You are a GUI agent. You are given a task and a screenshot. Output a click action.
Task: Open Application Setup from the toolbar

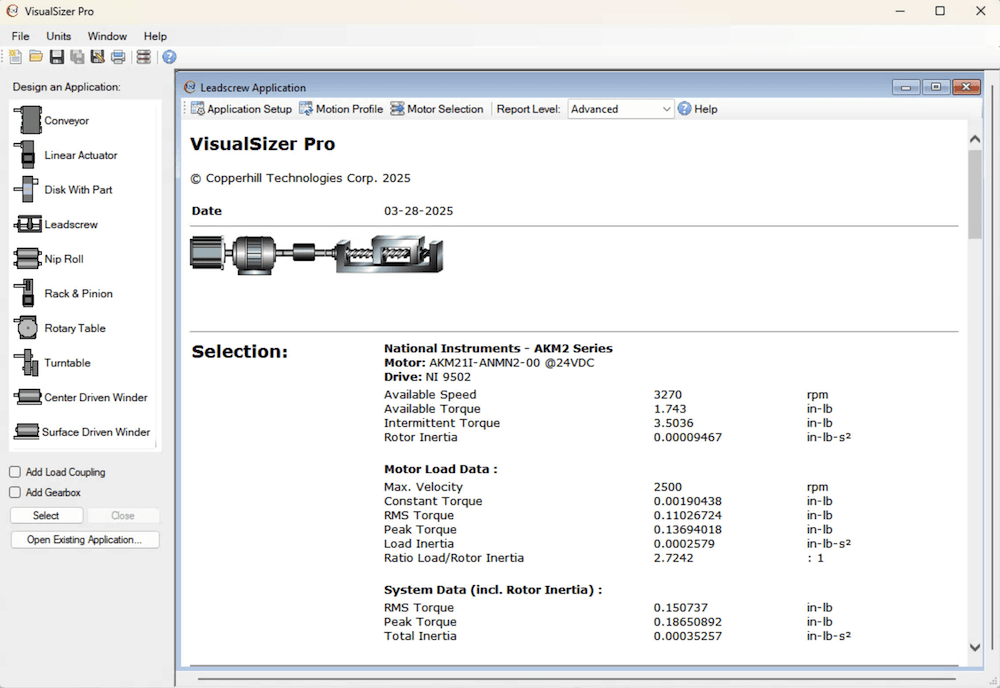tap(241, 108)
